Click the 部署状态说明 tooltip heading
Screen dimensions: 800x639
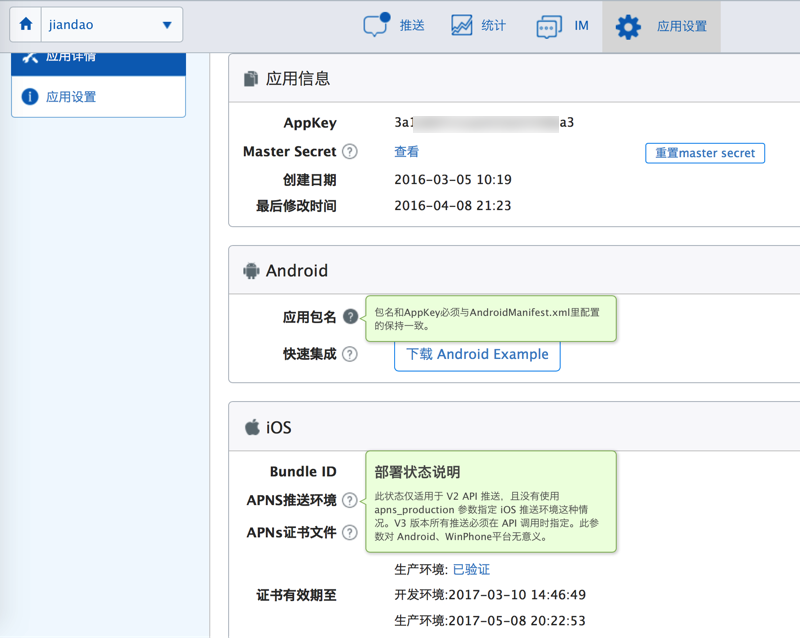pos(417,472)
